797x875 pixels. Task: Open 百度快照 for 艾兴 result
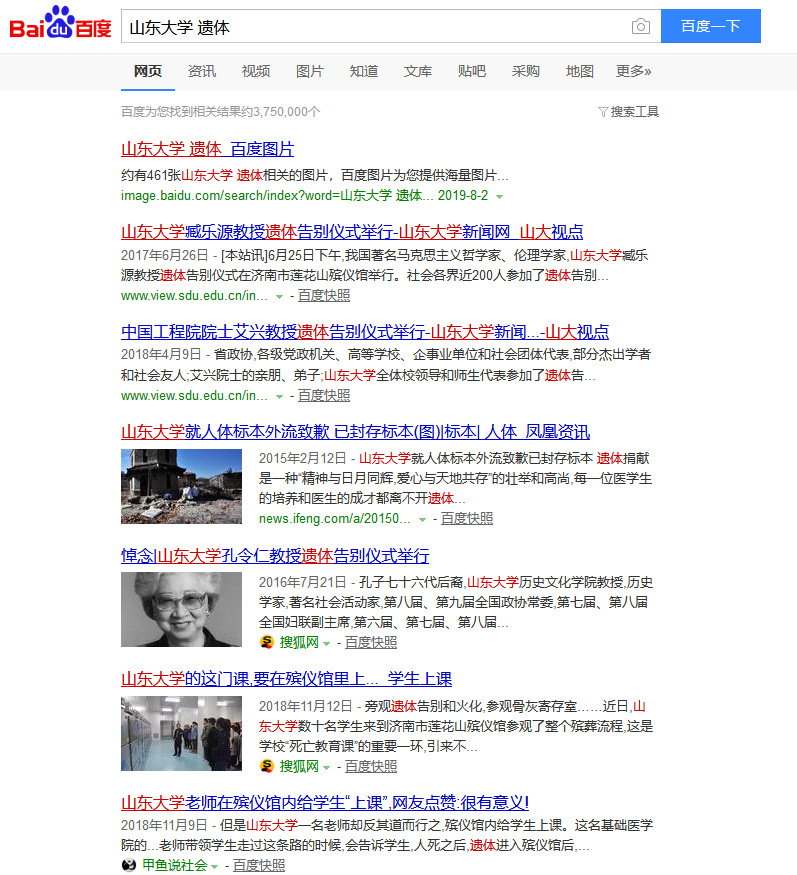[324, 396]
